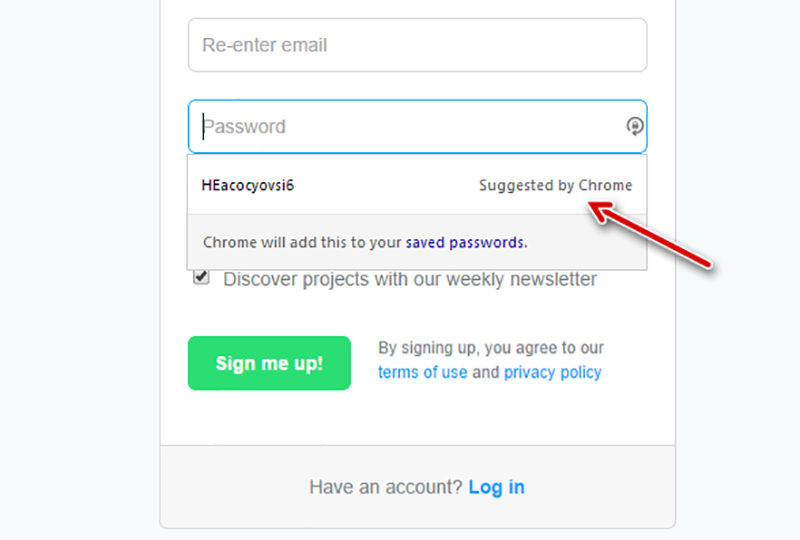
Task: Click the Discover projects newsletter label text
Action: 410,279
